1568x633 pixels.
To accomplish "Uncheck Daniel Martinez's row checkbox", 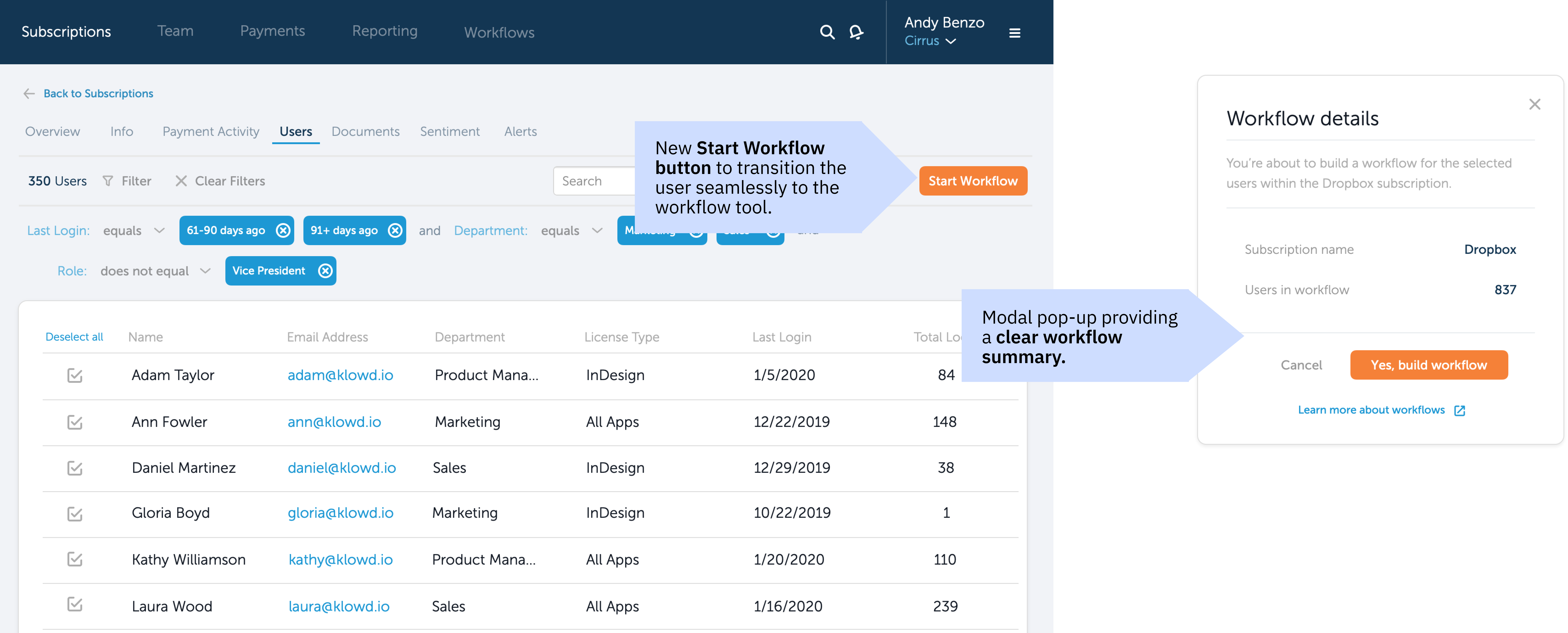I will click(75, 468).
